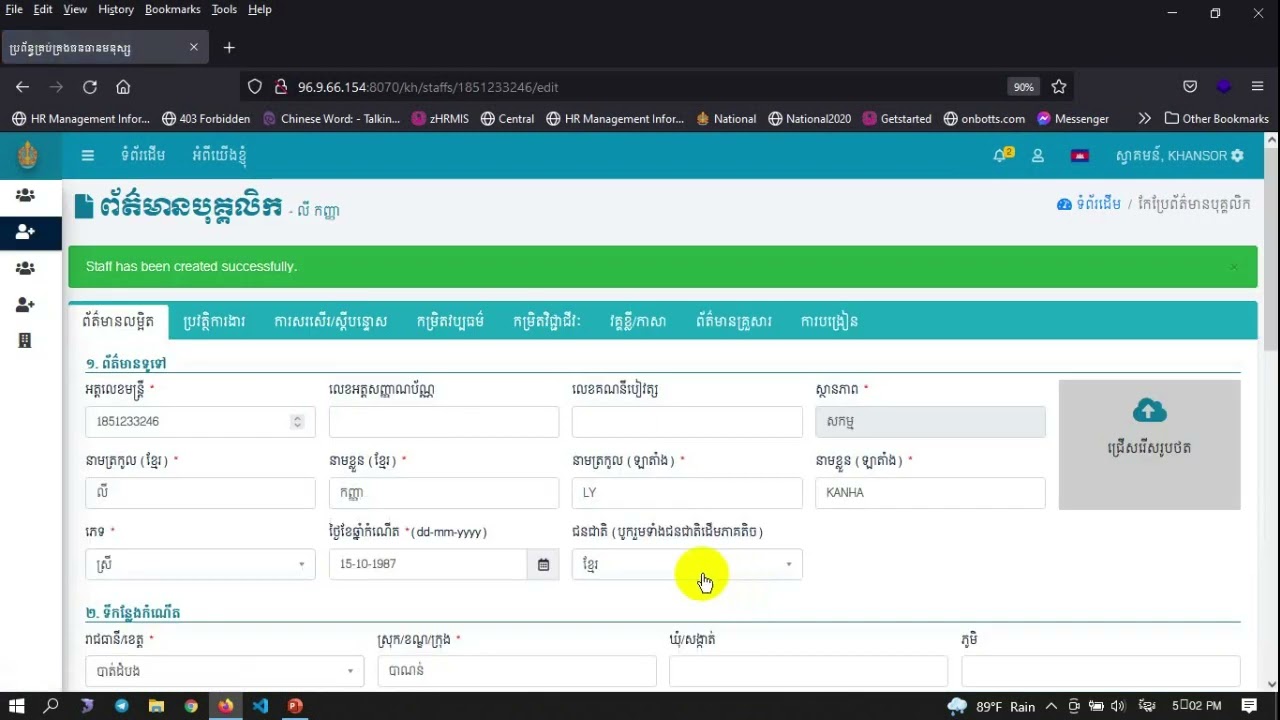Open the calendar picker for birth date

(x=543, y=564)
